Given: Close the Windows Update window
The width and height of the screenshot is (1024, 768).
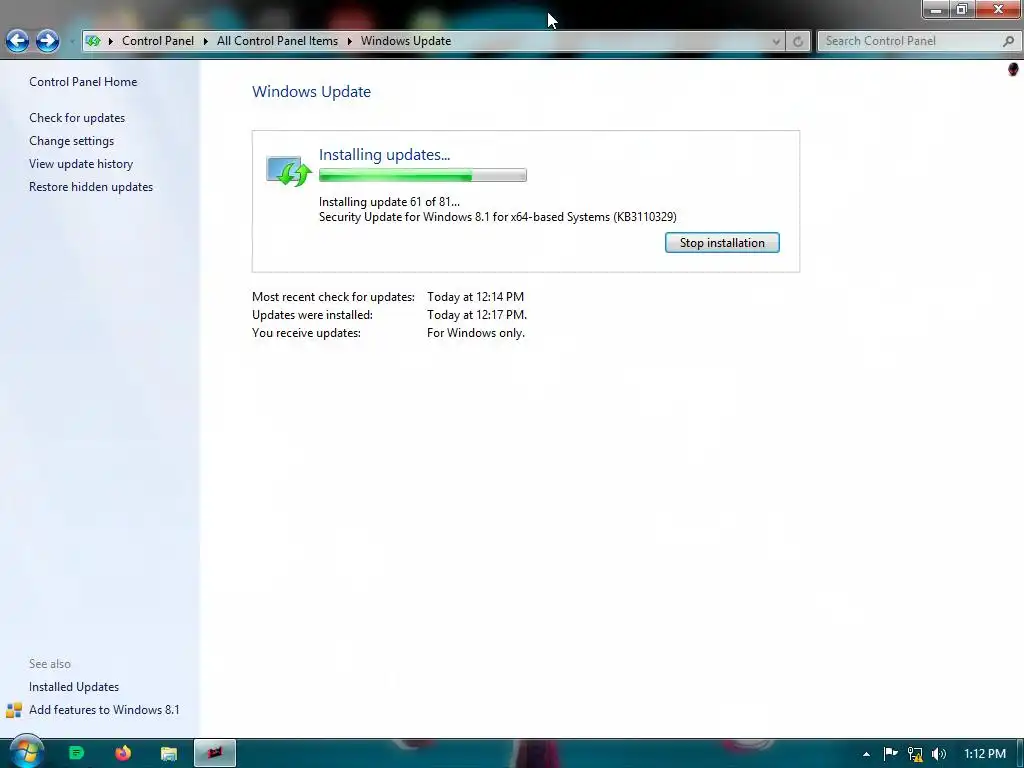Looking at the screenshot, I should (998, 9).
